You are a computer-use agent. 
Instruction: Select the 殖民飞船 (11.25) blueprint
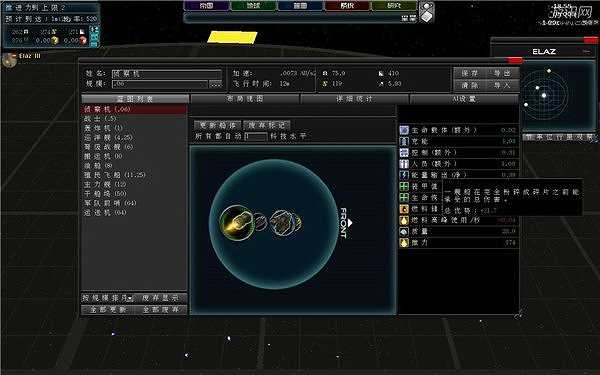[x=134, y=175]
